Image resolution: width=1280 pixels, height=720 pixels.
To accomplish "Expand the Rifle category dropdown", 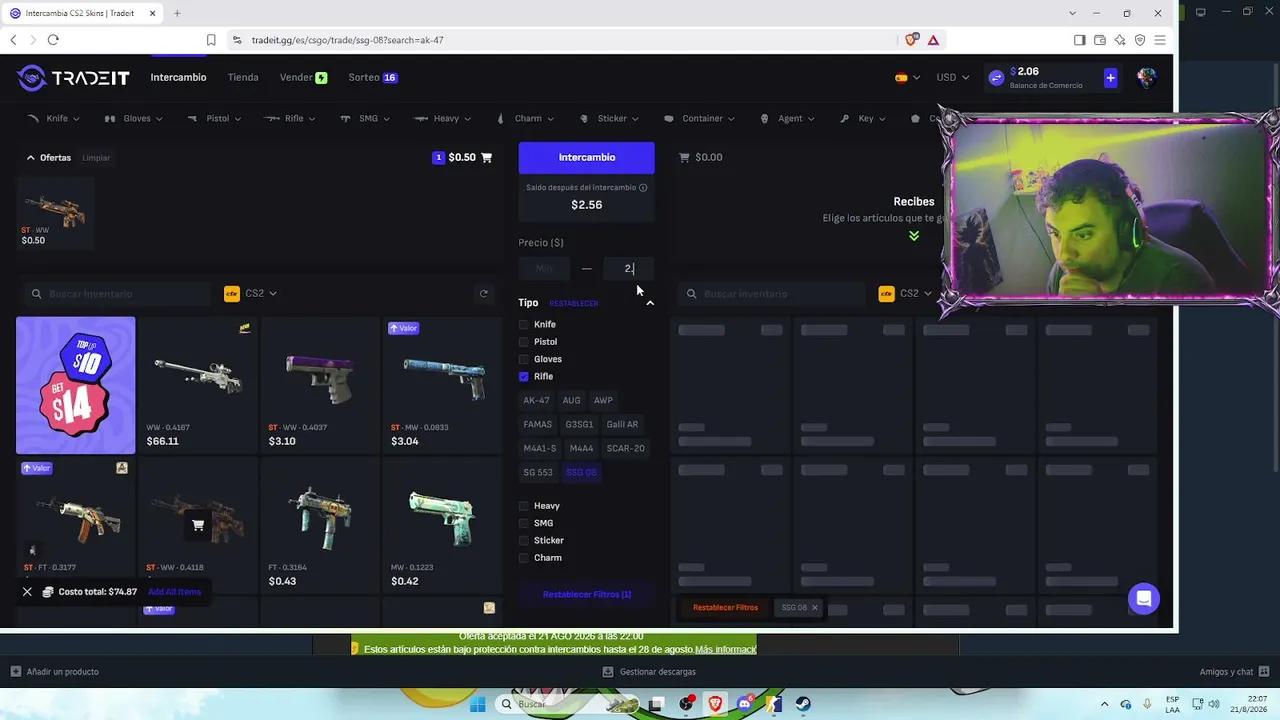I will (290, 118).
